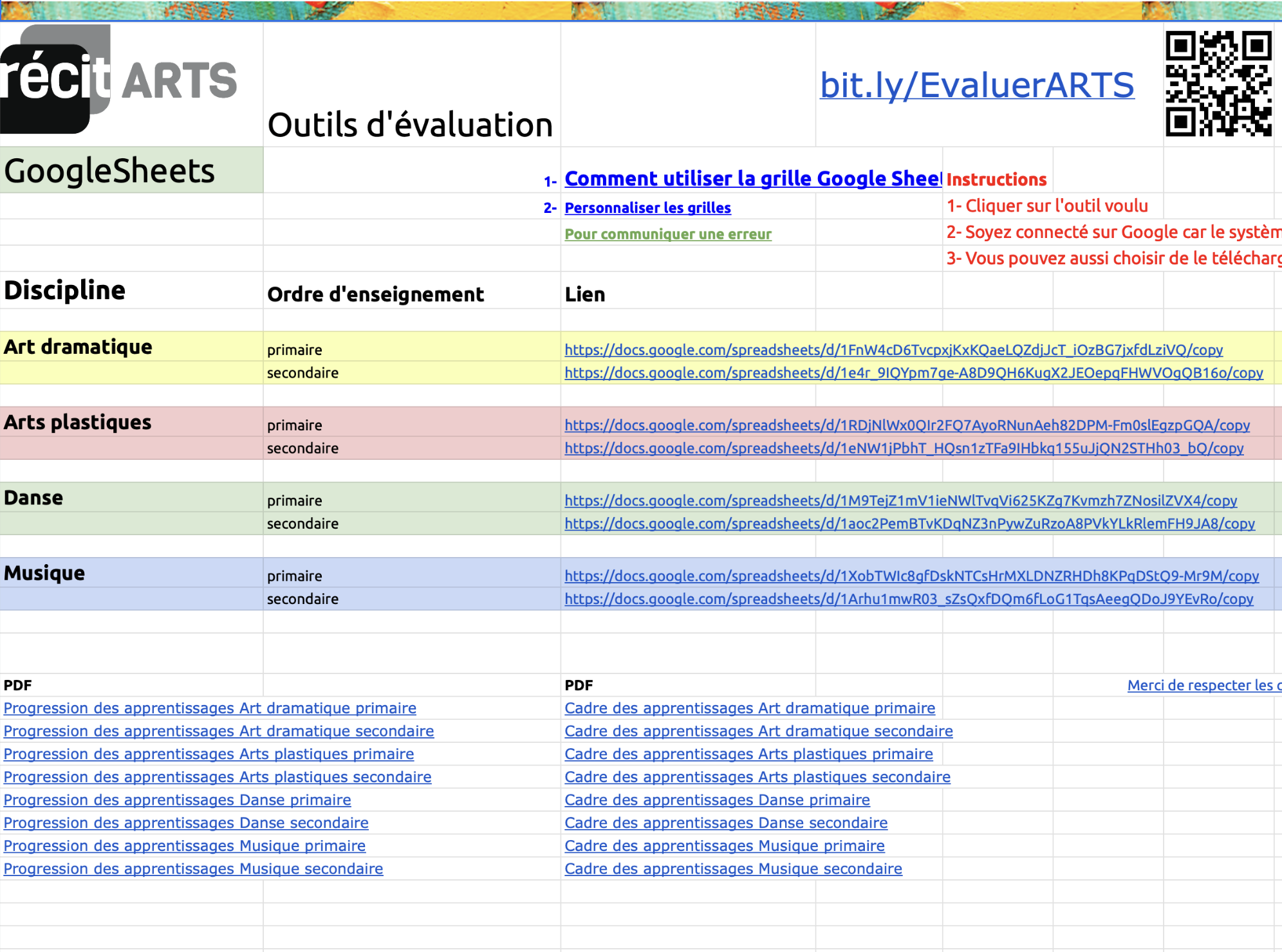Open Progression des apprentissages Art dramatique primaire
This screenshot has width=1282, height=952.
[x=210, y=708]
